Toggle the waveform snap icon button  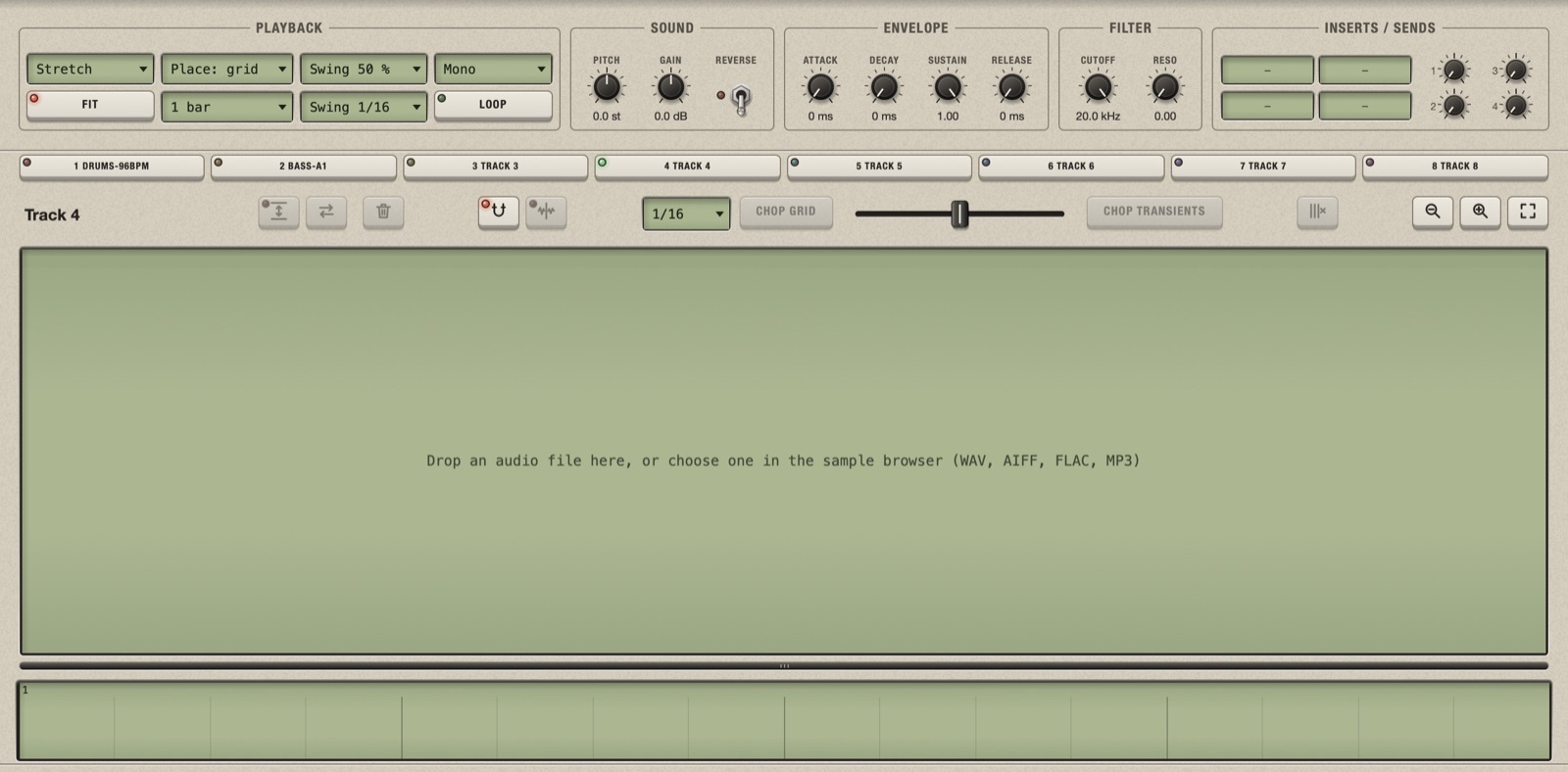[546, 212]
